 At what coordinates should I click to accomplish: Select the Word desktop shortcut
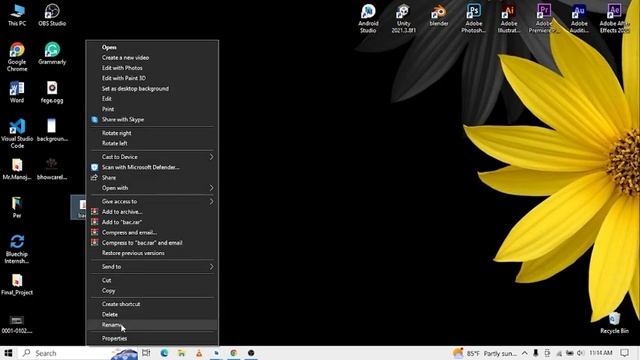coord(17,92)
